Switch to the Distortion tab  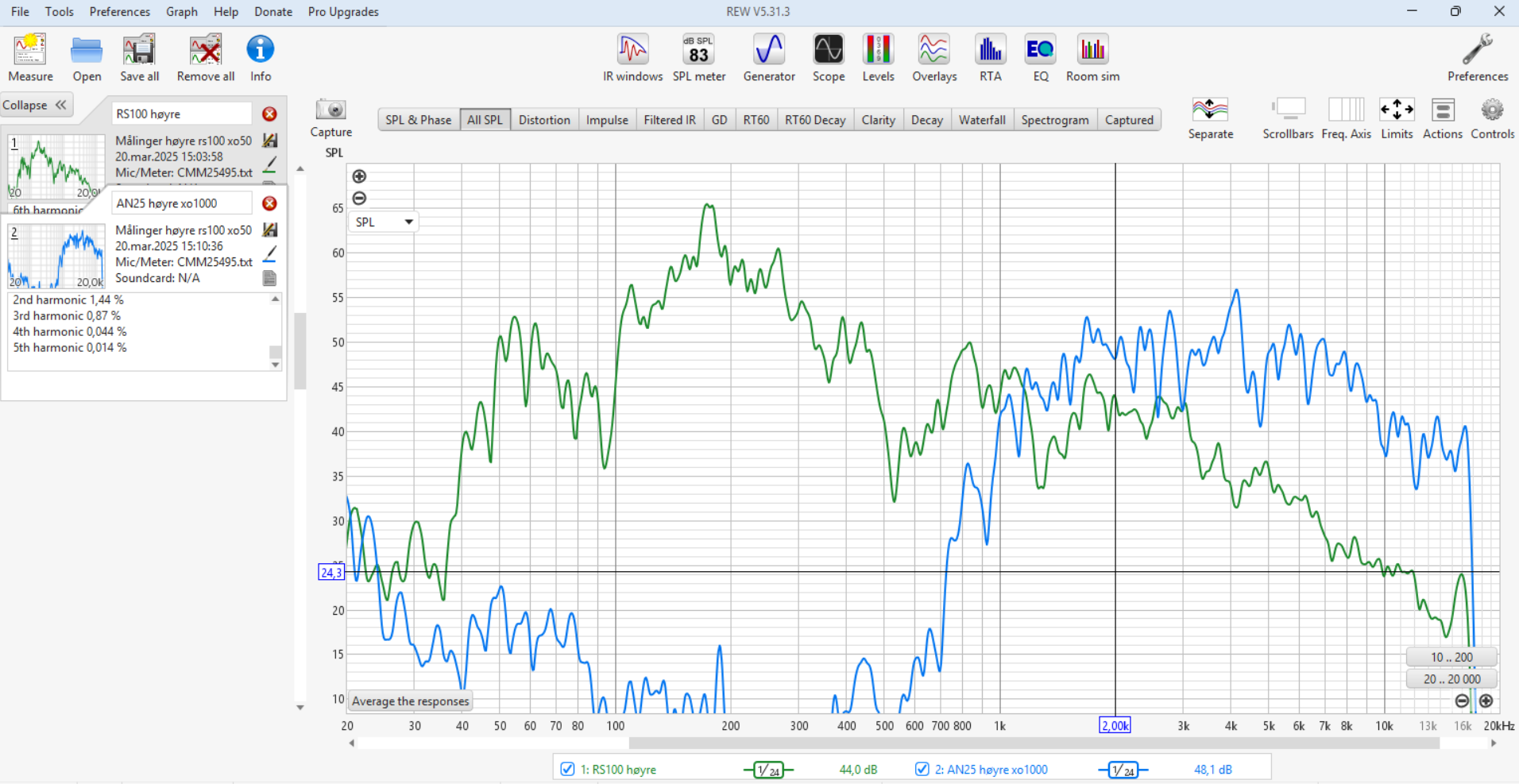544,120
